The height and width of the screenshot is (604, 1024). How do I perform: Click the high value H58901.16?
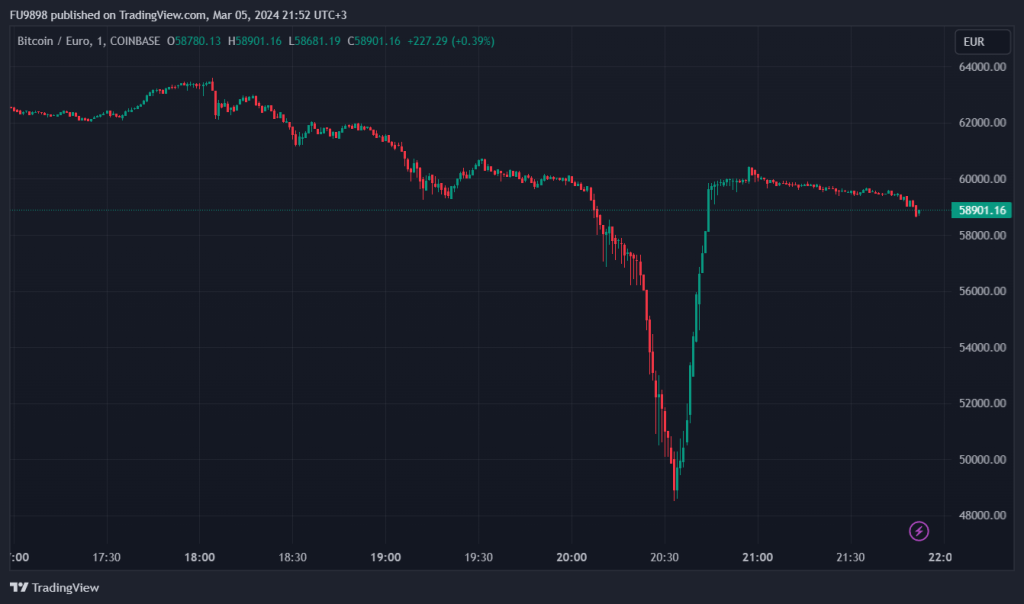point(258,41)
